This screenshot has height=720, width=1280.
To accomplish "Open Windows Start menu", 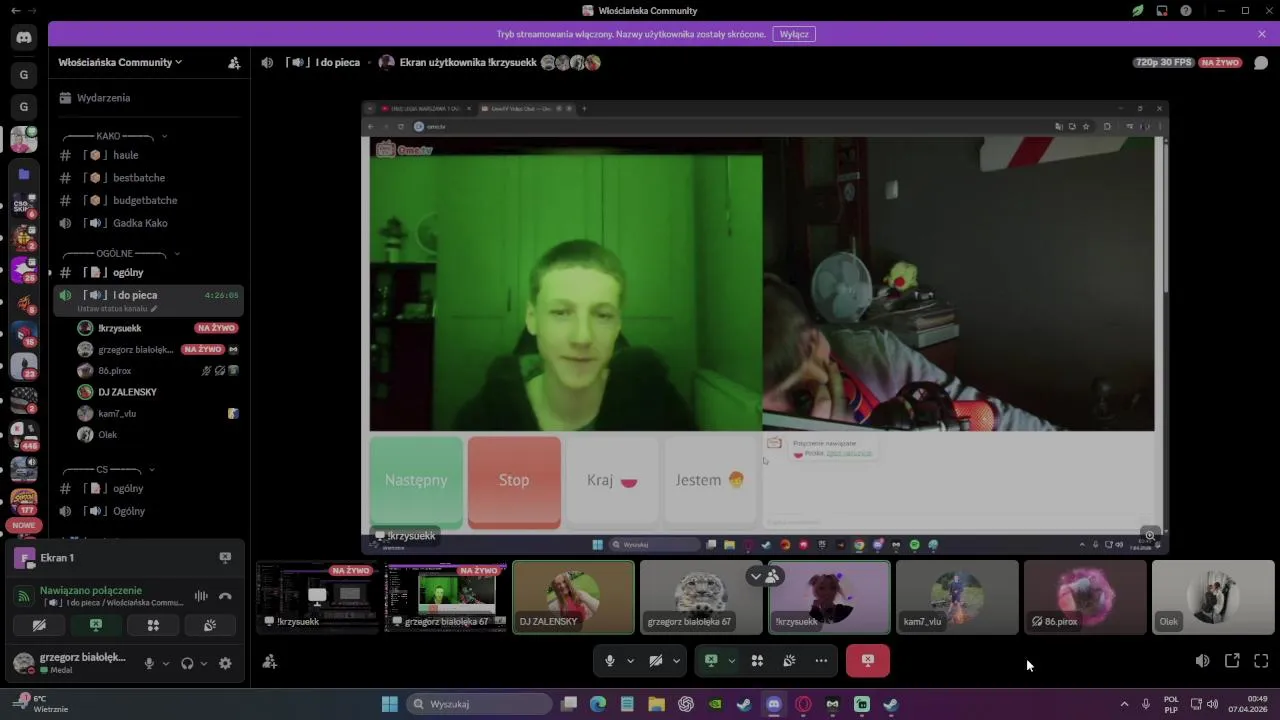I will (x=390, y=704).
